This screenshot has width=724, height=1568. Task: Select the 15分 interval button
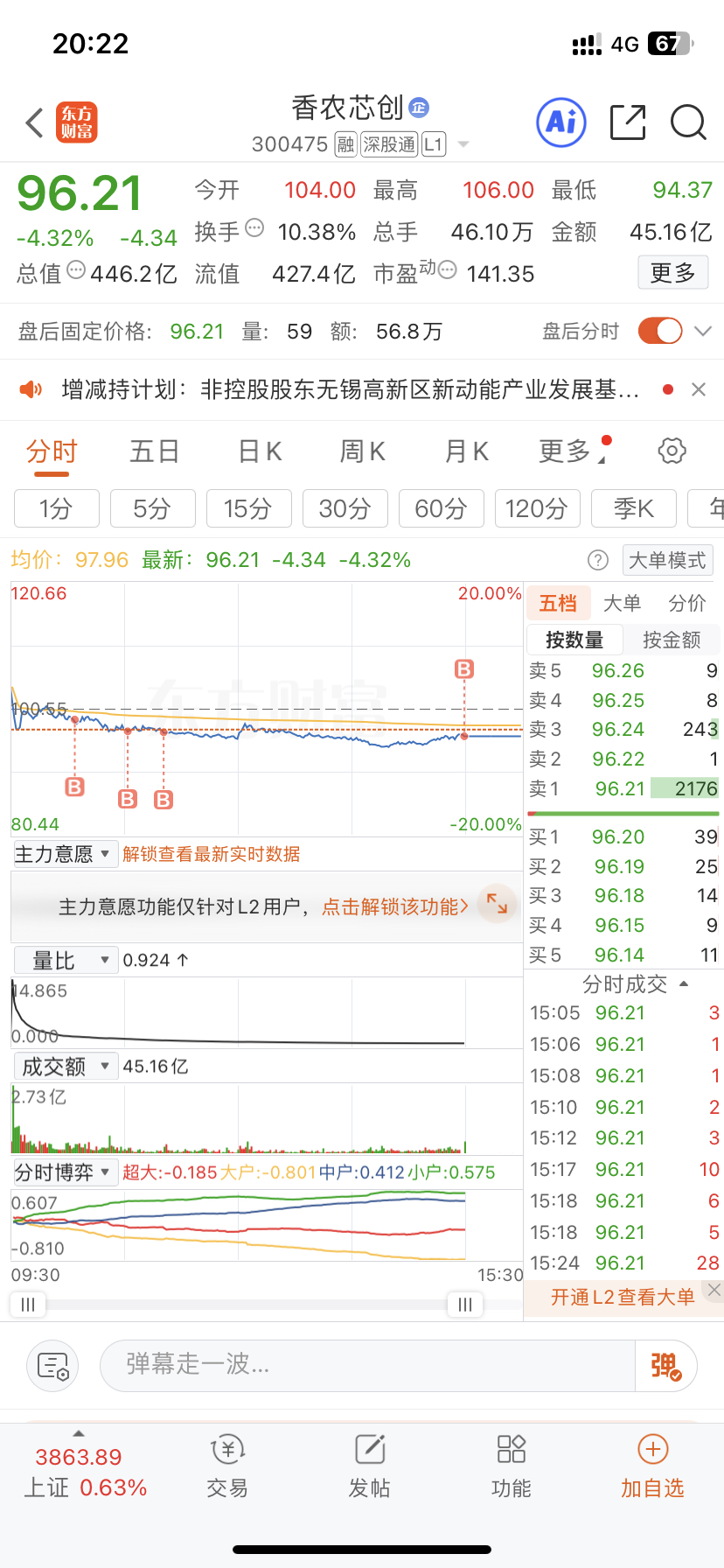point(249,508)
